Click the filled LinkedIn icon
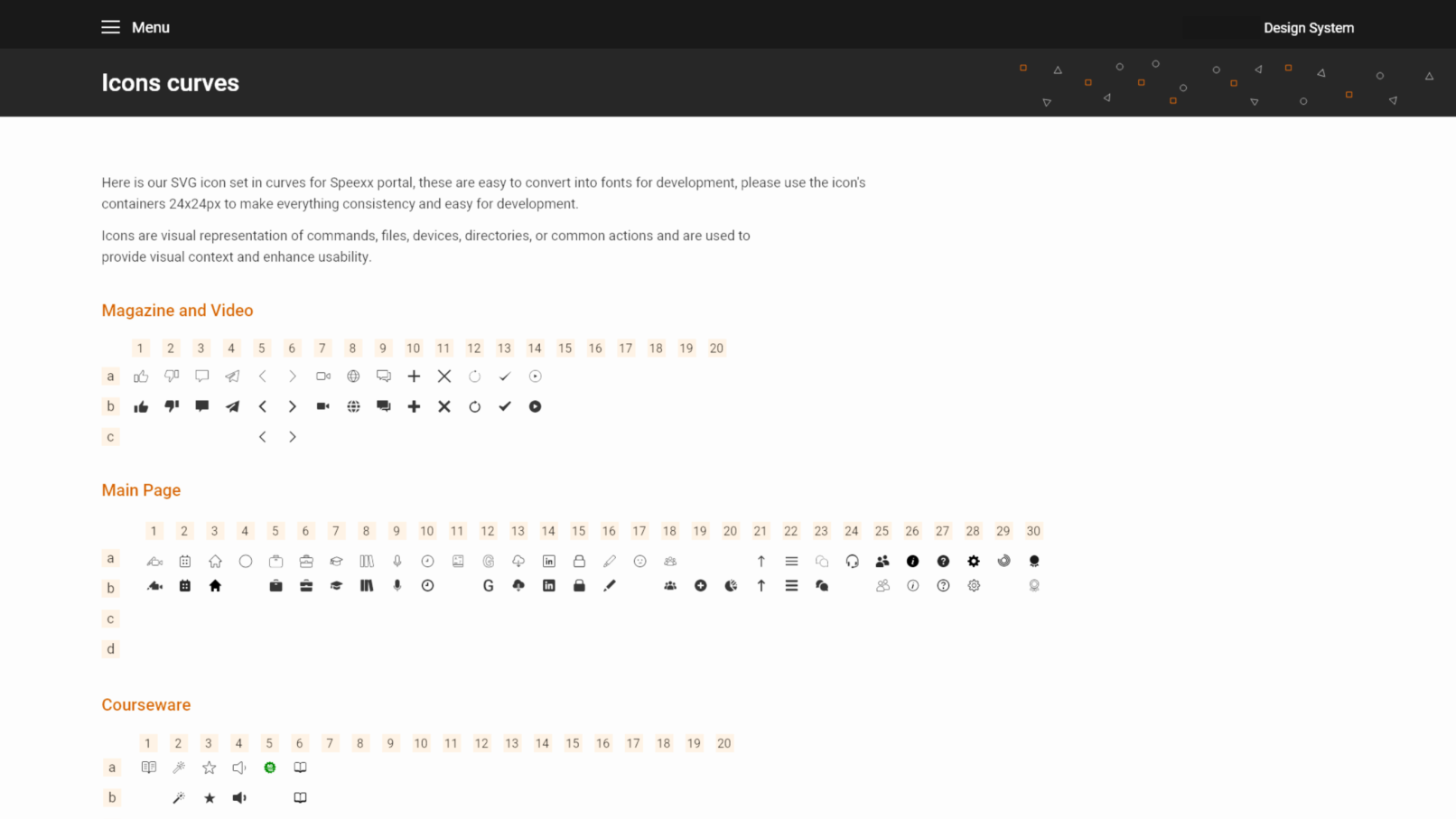Screen dimensions: 1456x819 tap(548, 586)
